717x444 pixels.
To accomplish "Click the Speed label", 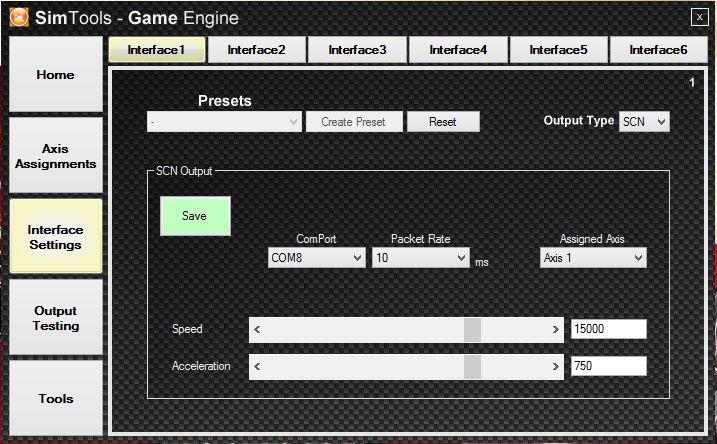I will point(187,329).
